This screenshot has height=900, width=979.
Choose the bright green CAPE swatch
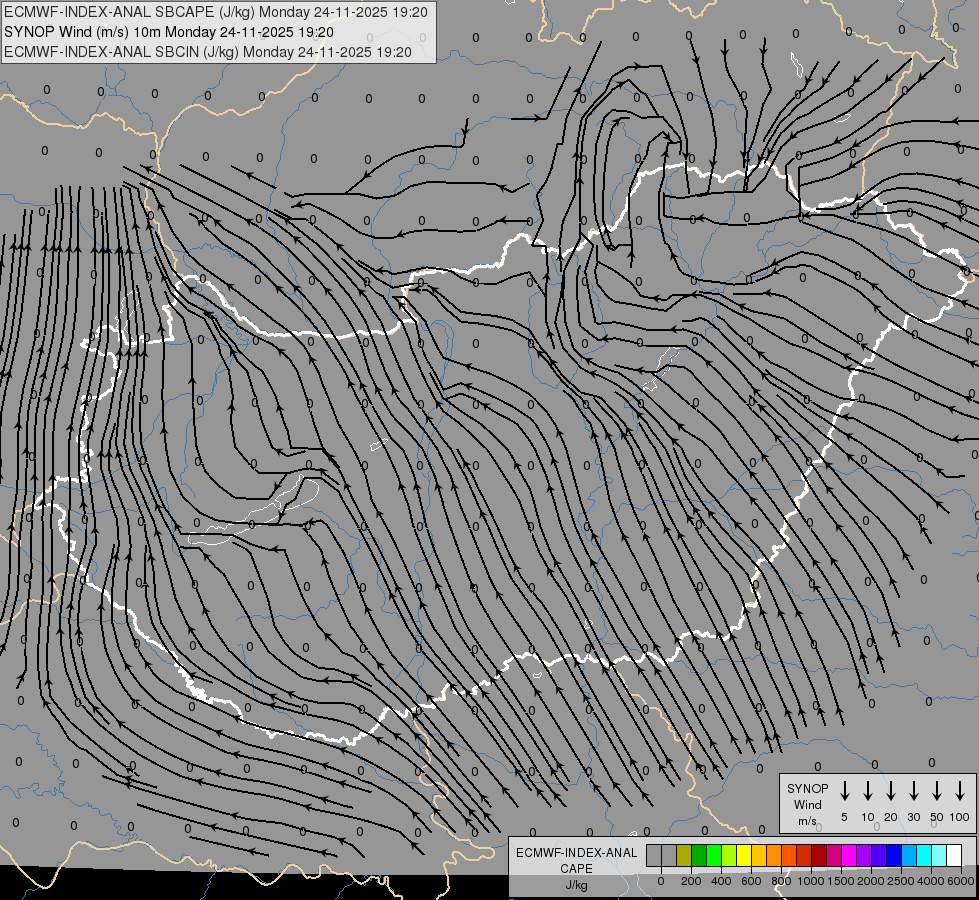coord(714,855)
